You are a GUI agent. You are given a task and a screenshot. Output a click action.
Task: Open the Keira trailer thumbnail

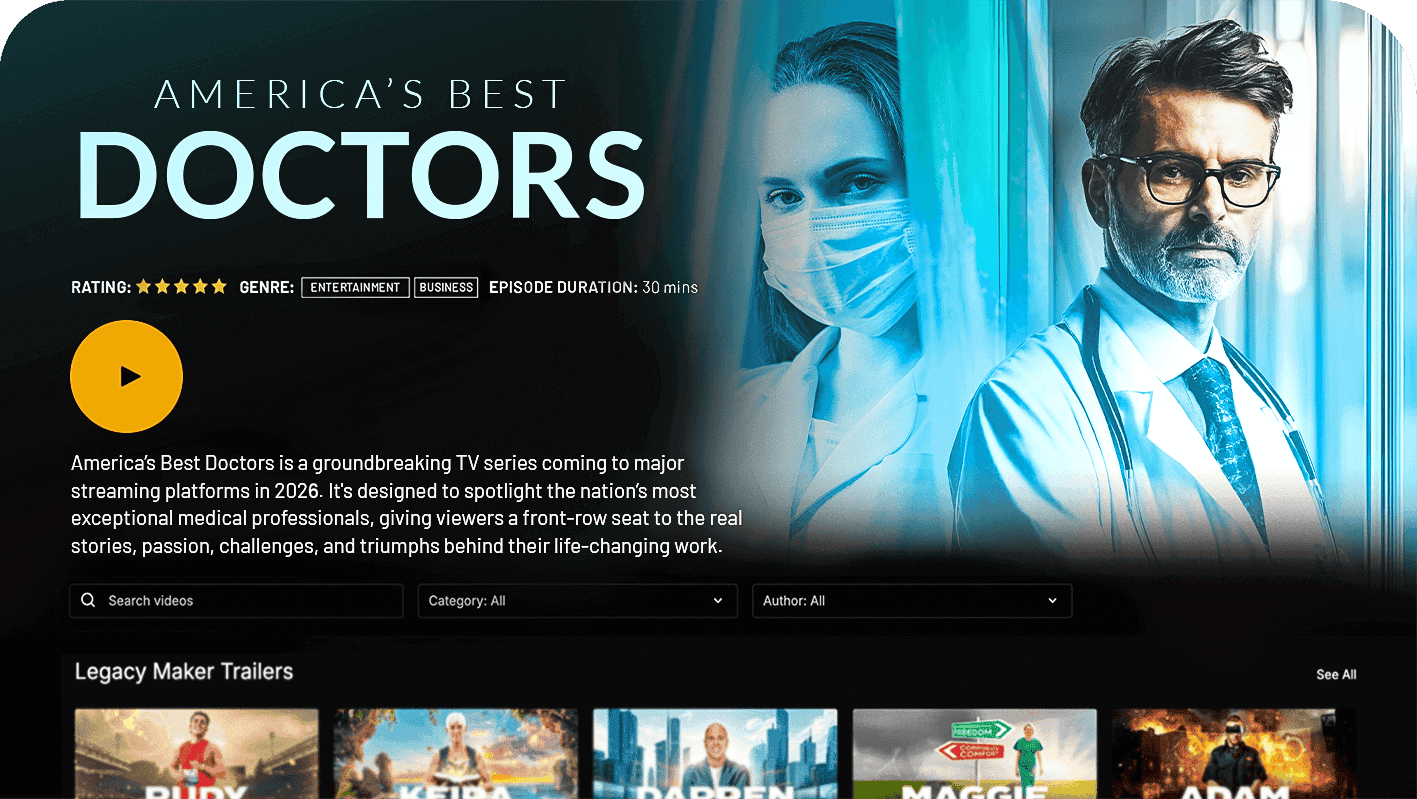tap(456, 753)
